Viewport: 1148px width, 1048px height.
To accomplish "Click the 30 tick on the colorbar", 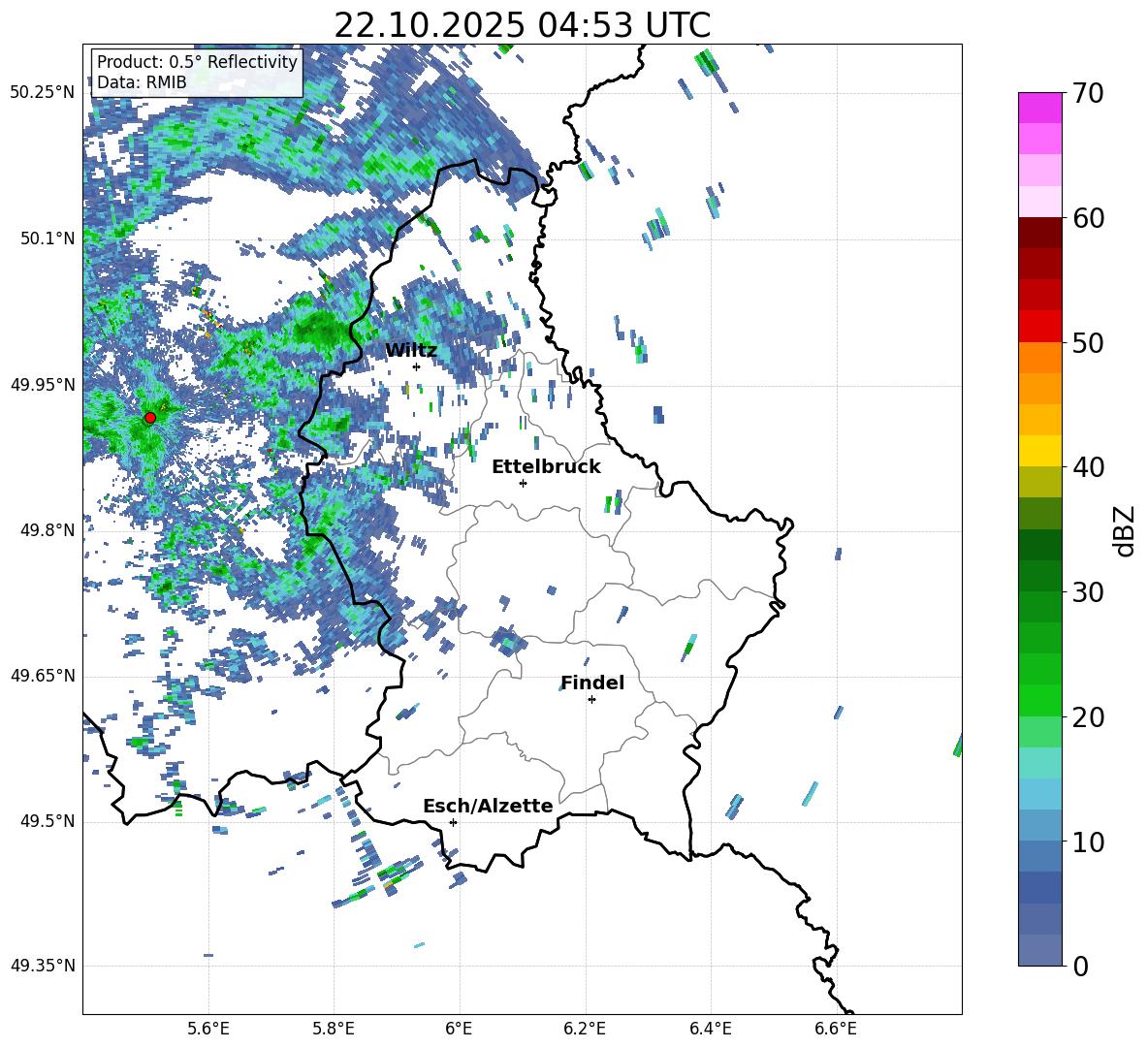I will click(x=1088, y=592).
